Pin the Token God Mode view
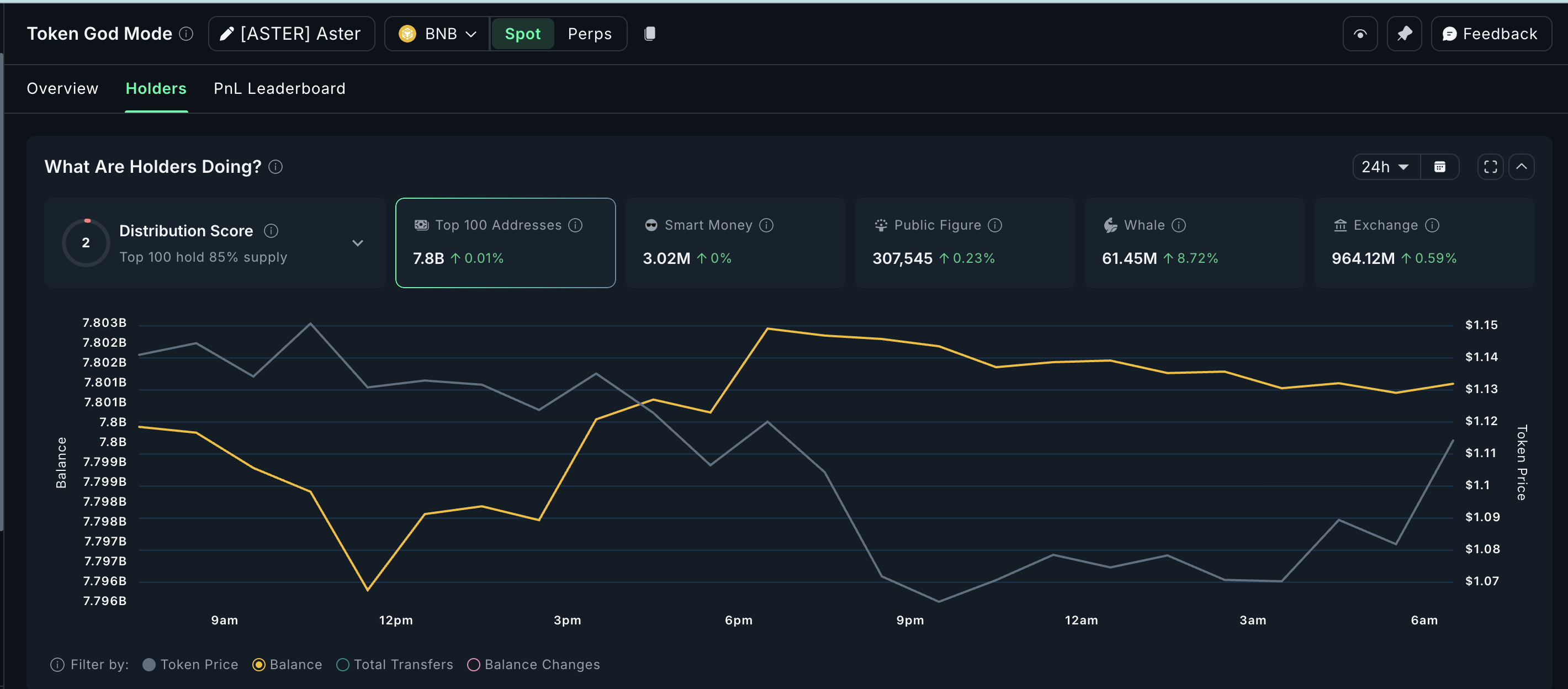This screenshot has width=1568, height=689. coord(1404,34)
